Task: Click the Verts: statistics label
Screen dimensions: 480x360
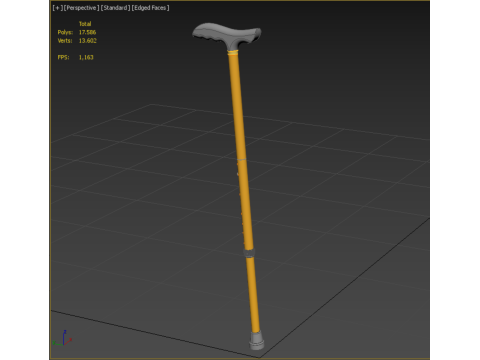Action: point(65,41)
